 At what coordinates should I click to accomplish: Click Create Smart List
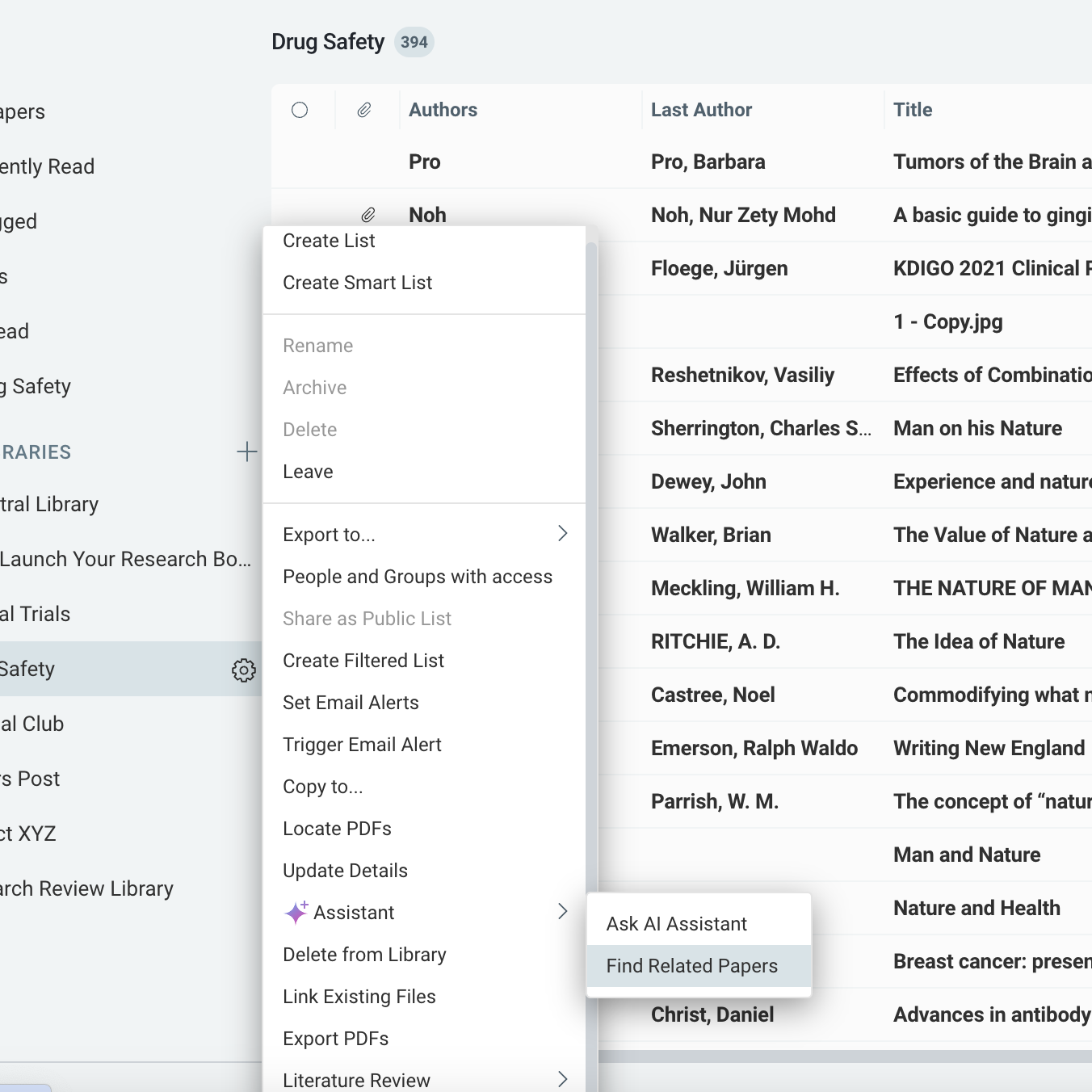358,283
